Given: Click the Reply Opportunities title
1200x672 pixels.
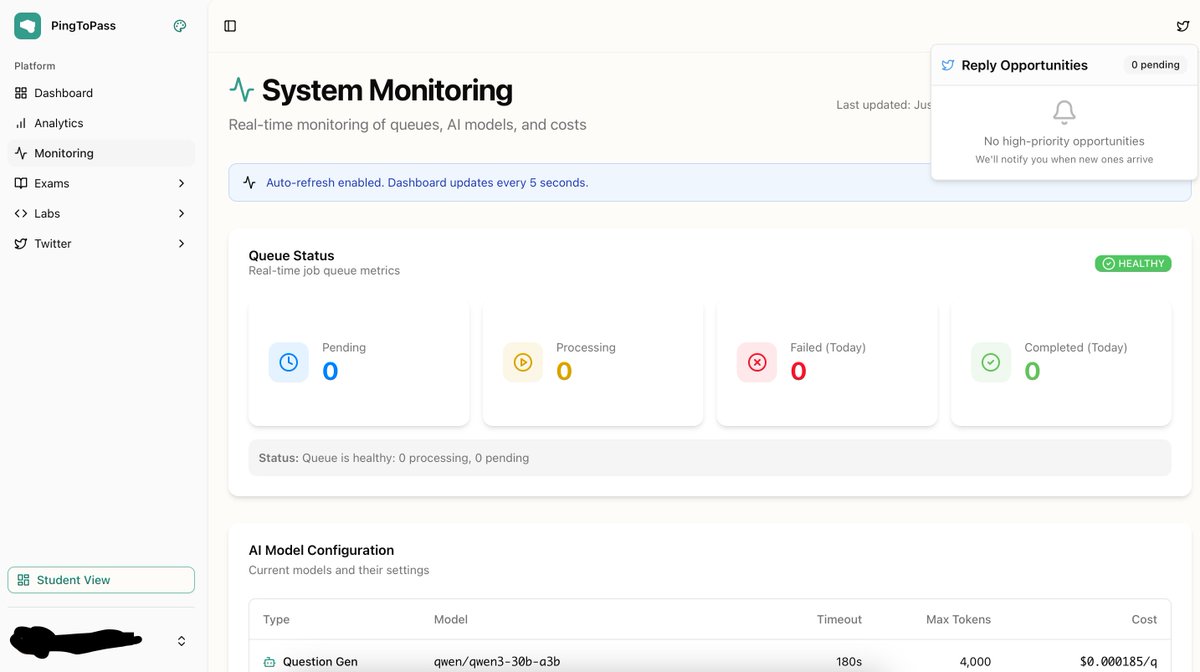Looking at the screenshot, I should (1024, 65).
